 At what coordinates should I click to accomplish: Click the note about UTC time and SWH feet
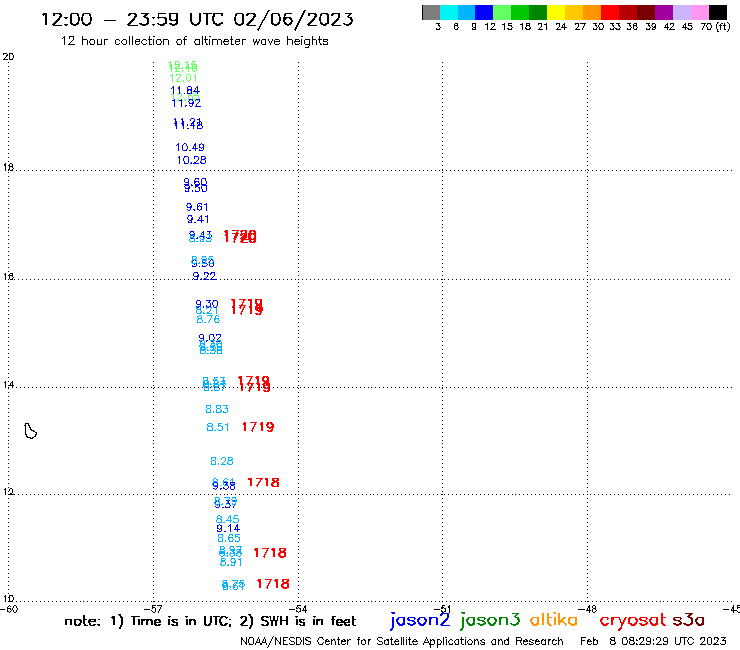point(210,621)
